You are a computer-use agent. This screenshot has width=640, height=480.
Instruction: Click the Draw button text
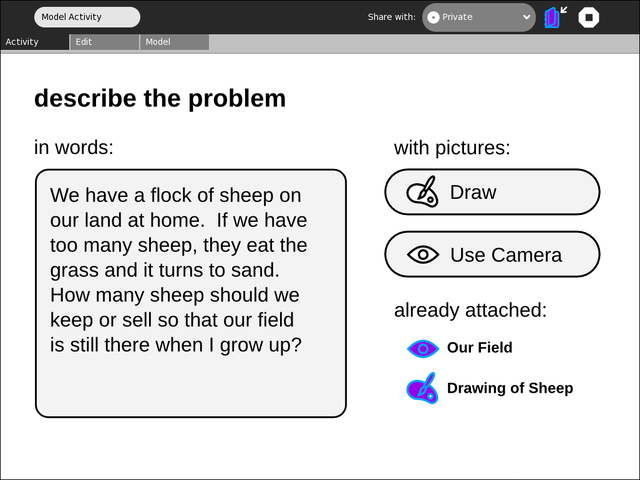pyautogui.click(x=473, y=192)
